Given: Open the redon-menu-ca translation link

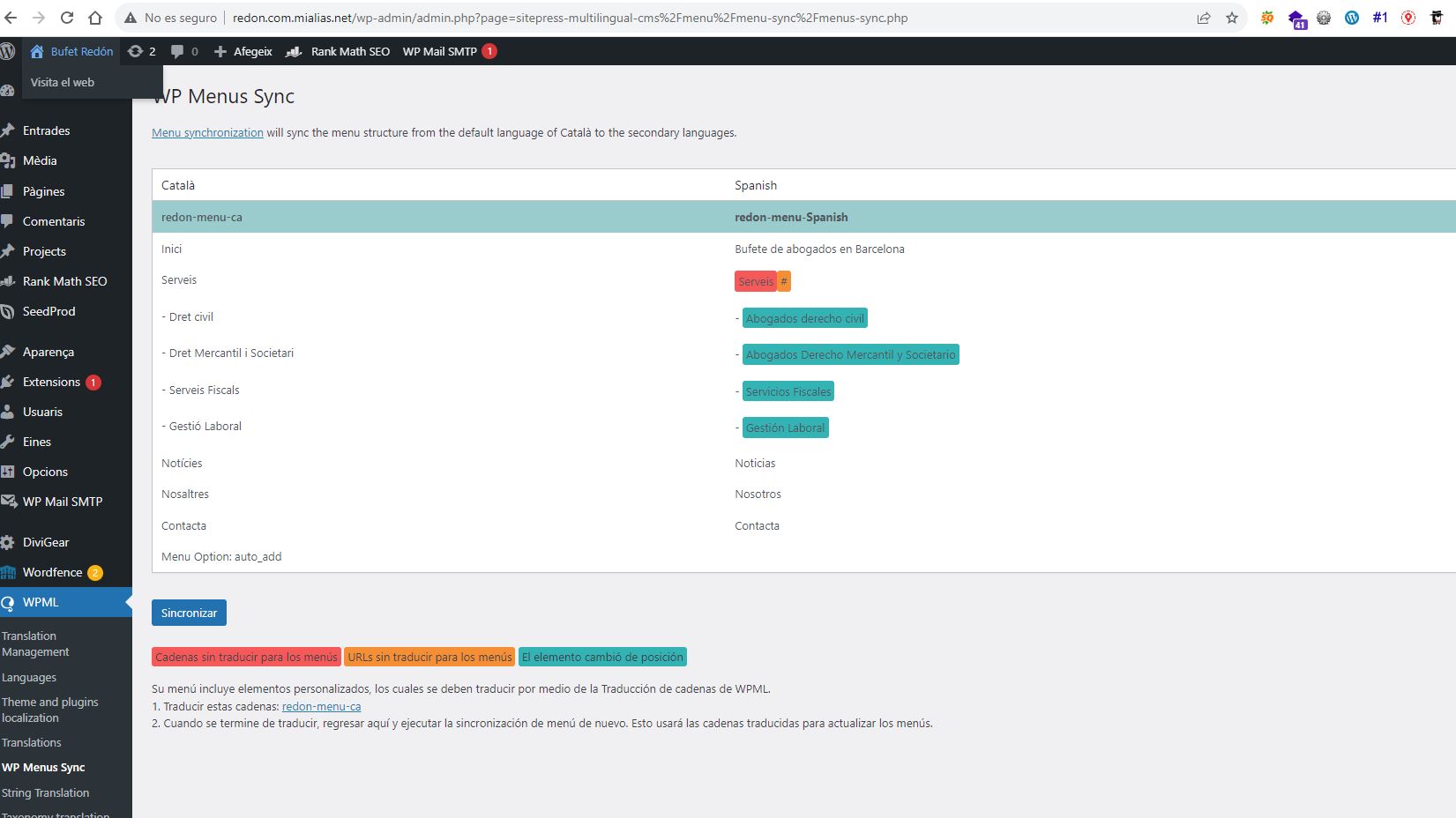Looking at the screenshot, I should (x=321, y=706).
